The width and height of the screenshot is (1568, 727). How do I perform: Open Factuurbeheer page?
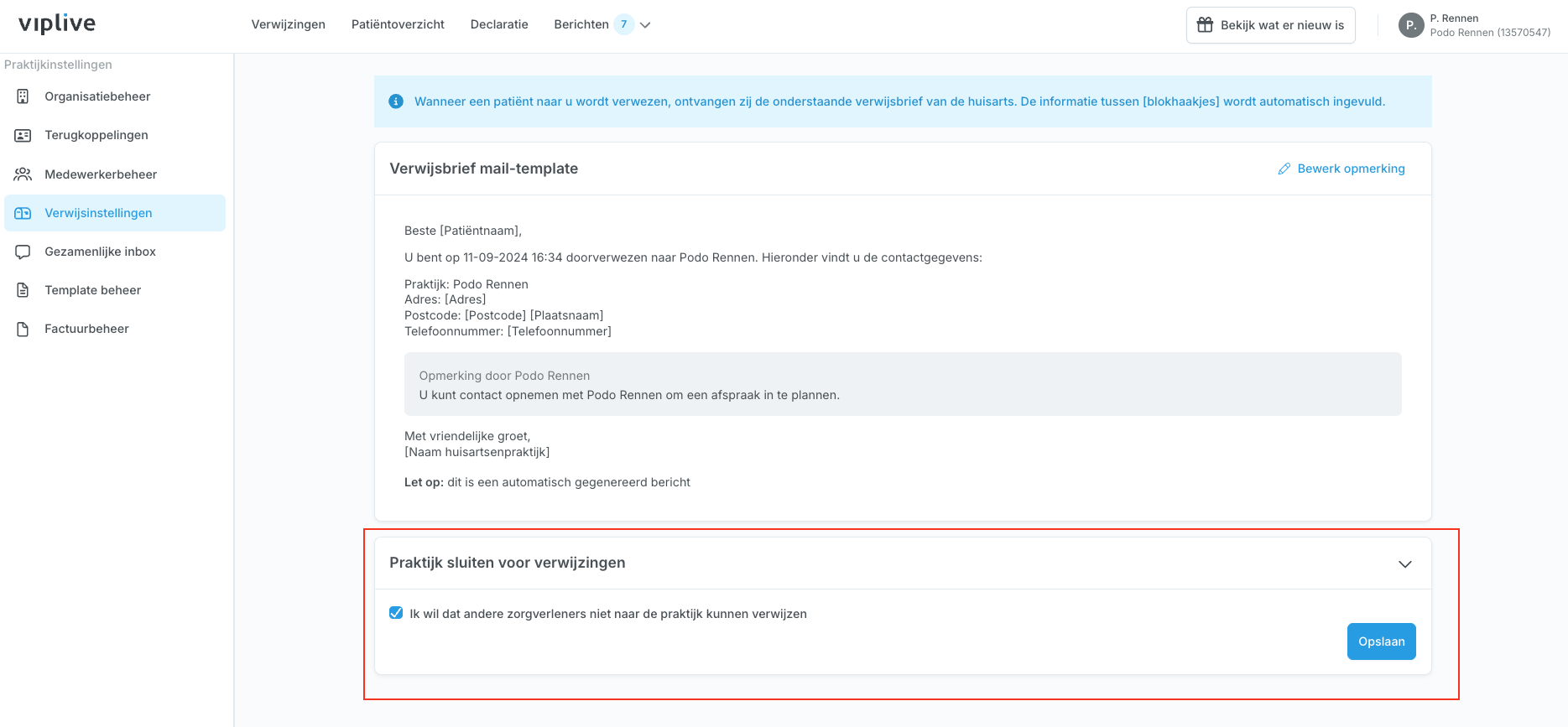click(x=115, y=329)
